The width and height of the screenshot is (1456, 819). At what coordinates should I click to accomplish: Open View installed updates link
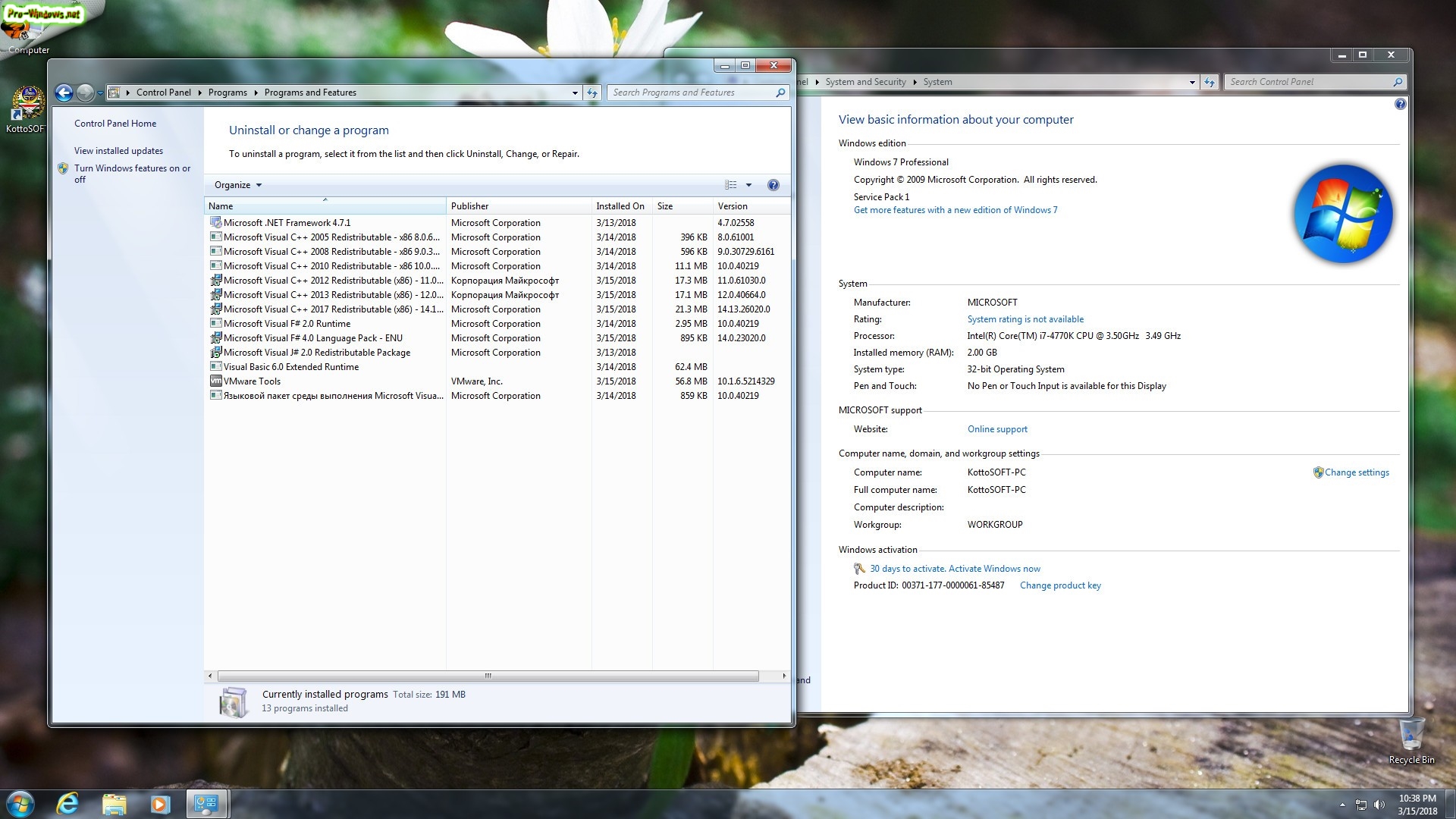coord(118,151)
